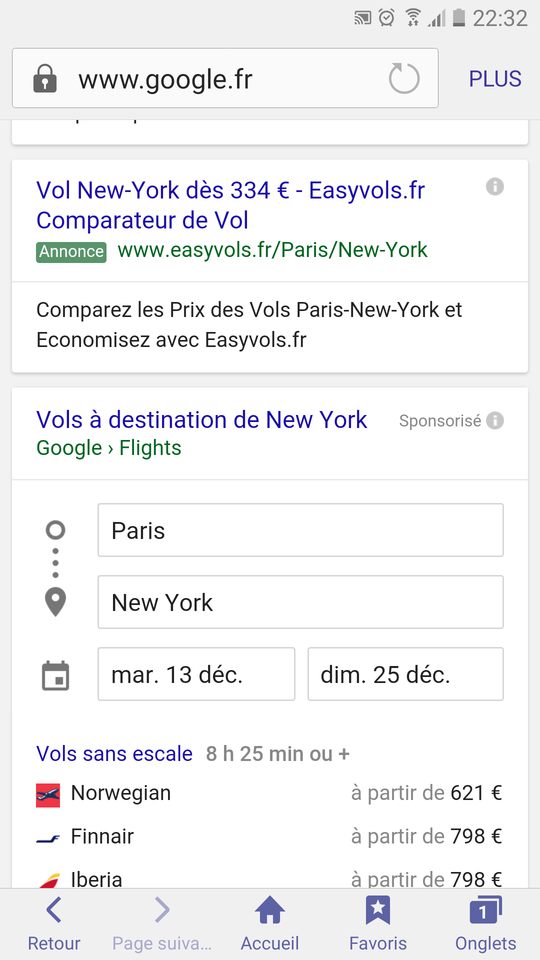The height and width of the screenshot is (960, 540).
Task: Tap the calendar icon beside dates
Action: (x=55, y=675)
